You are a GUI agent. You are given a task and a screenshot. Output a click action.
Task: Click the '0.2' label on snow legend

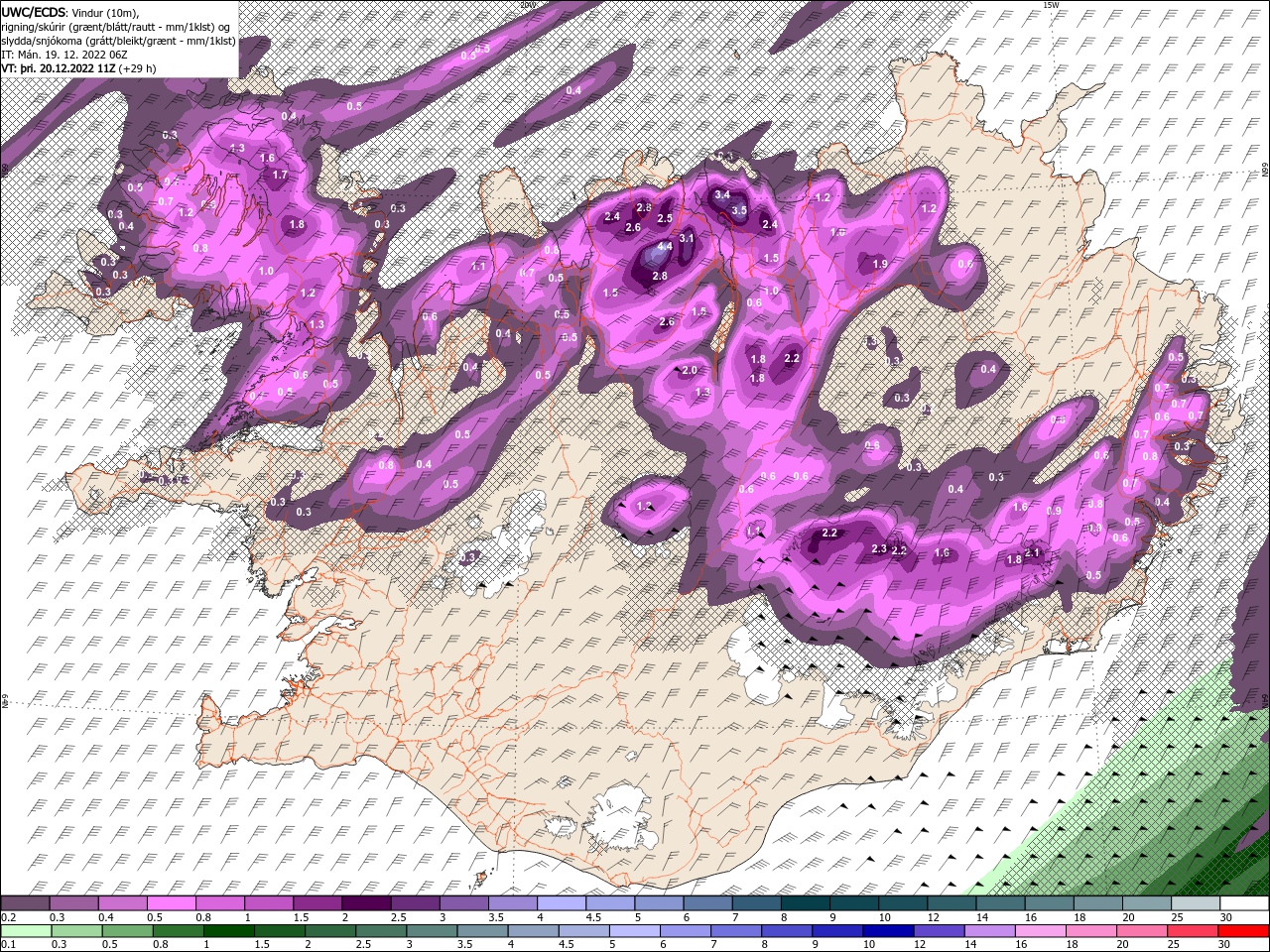click(8, 917)
